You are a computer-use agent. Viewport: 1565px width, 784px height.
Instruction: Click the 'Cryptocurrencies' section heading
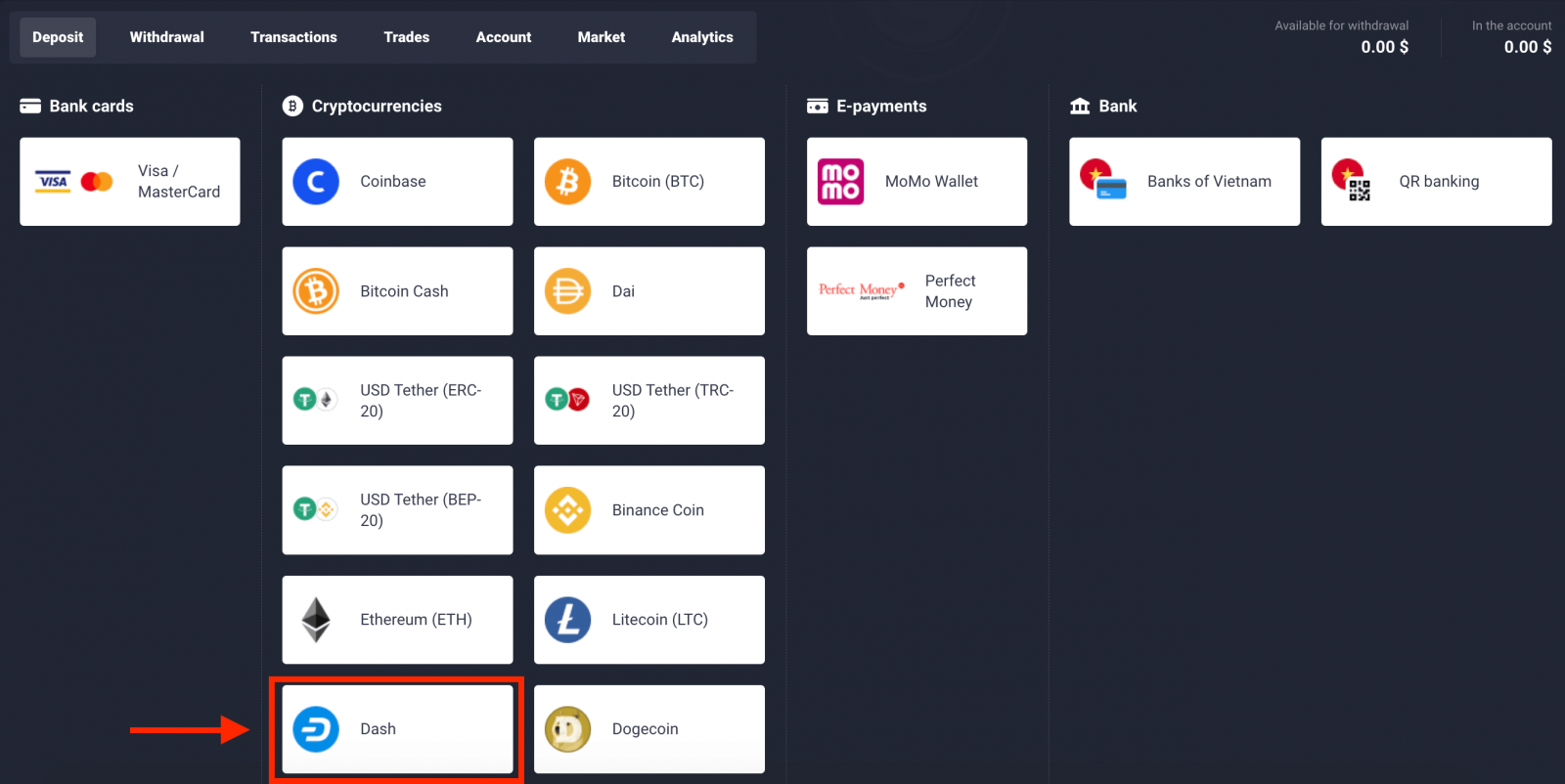[377, 106]
